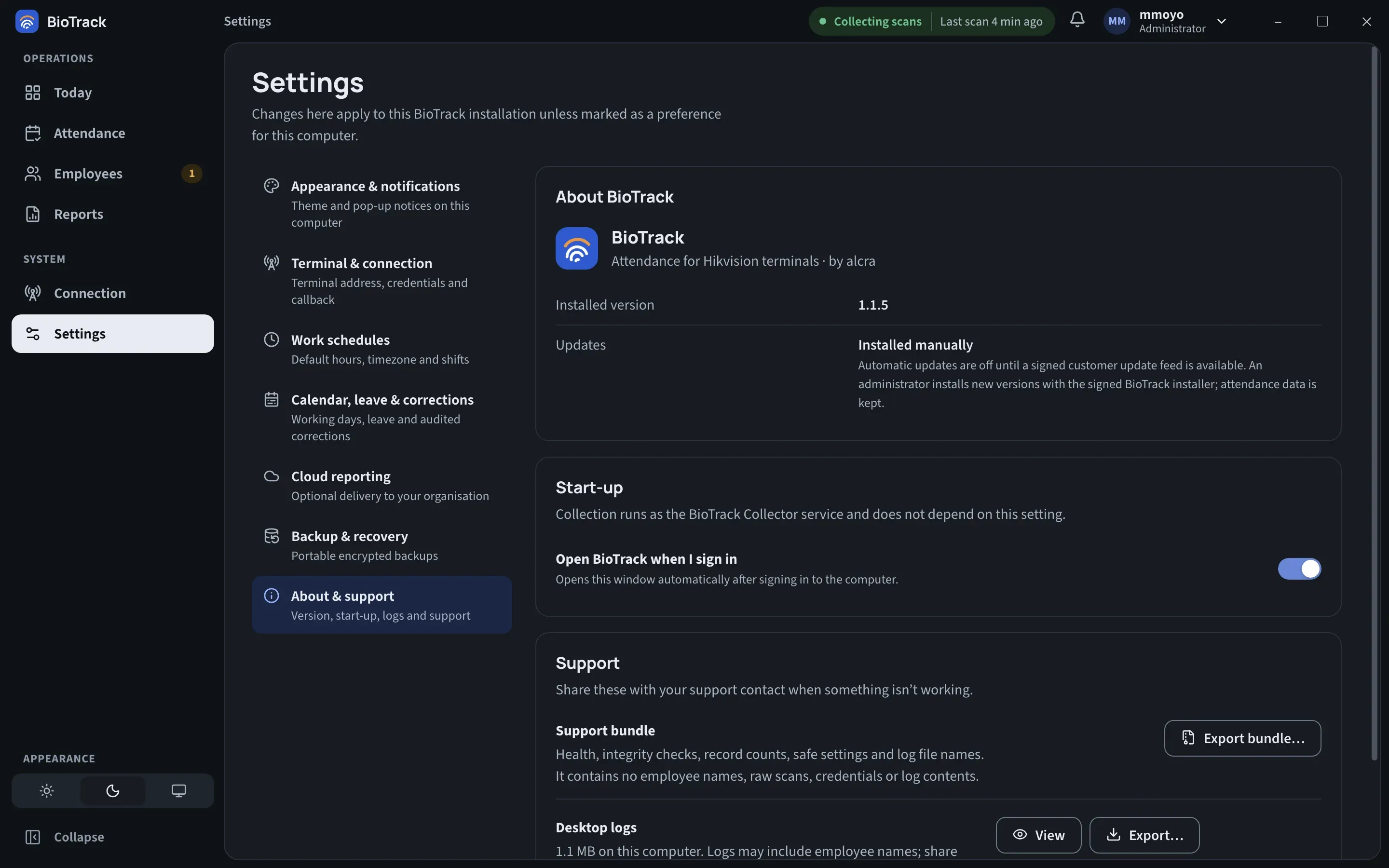Click the large BioTrack app icon in About card
The height and width of the screenshot is (868, 1389).
pos(576,248)
